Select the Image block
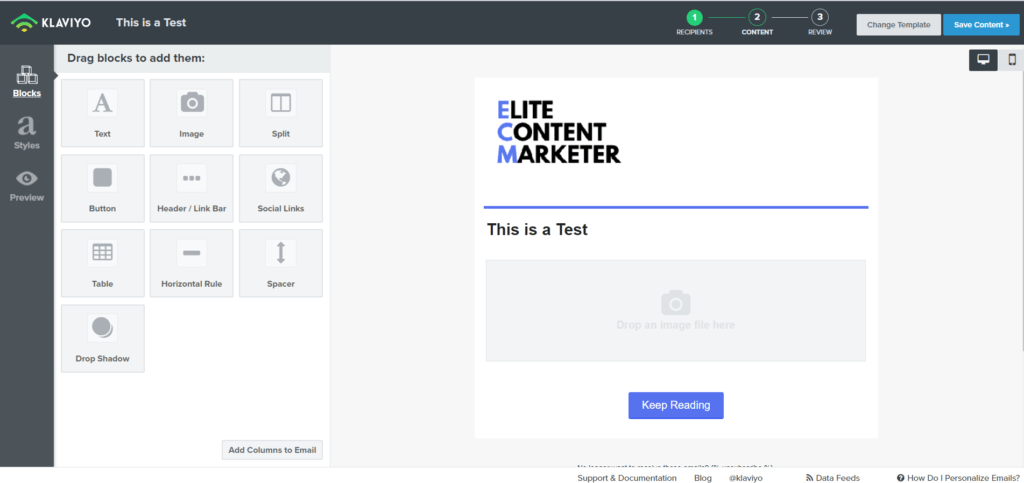Viewport: 1024px width, 483px height. 191,114
